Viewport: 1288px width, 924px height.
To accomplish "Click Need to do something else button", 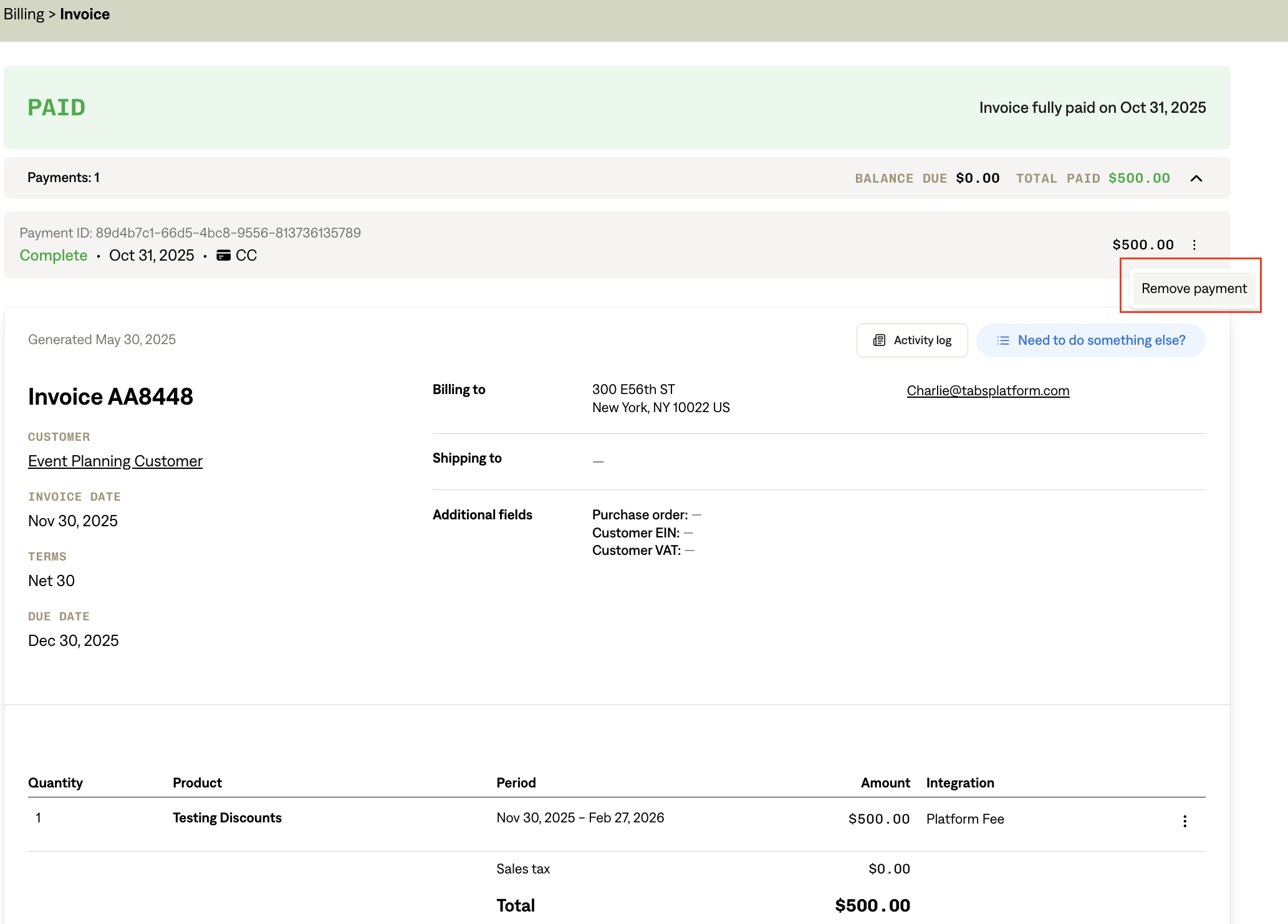I will [x=1090, y=340].
